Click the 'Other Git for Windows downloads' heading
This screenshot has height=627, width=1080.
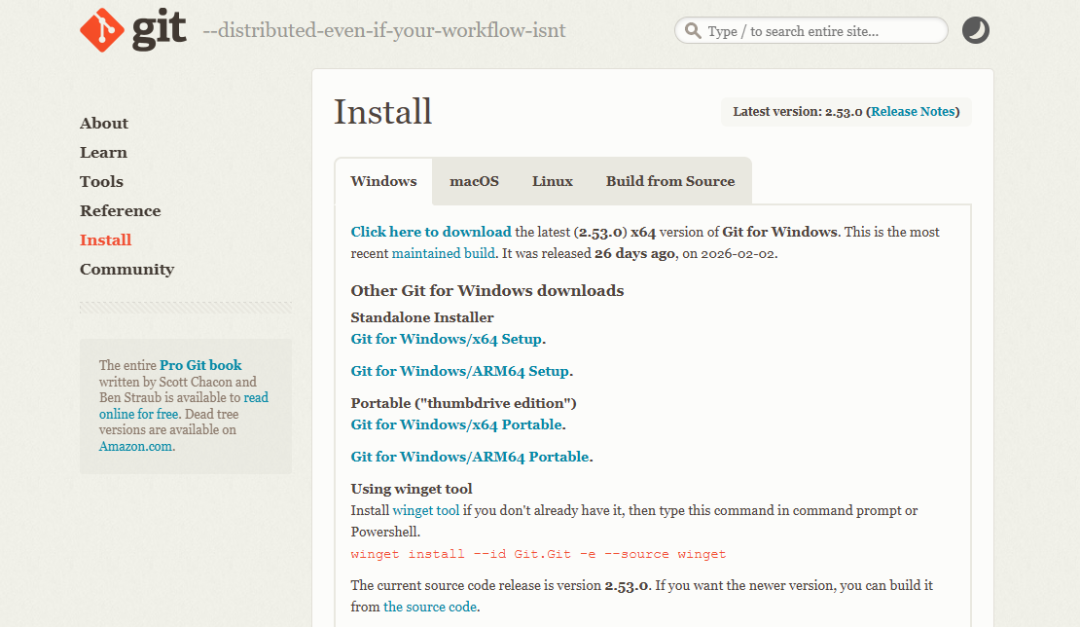coord(487,291)
